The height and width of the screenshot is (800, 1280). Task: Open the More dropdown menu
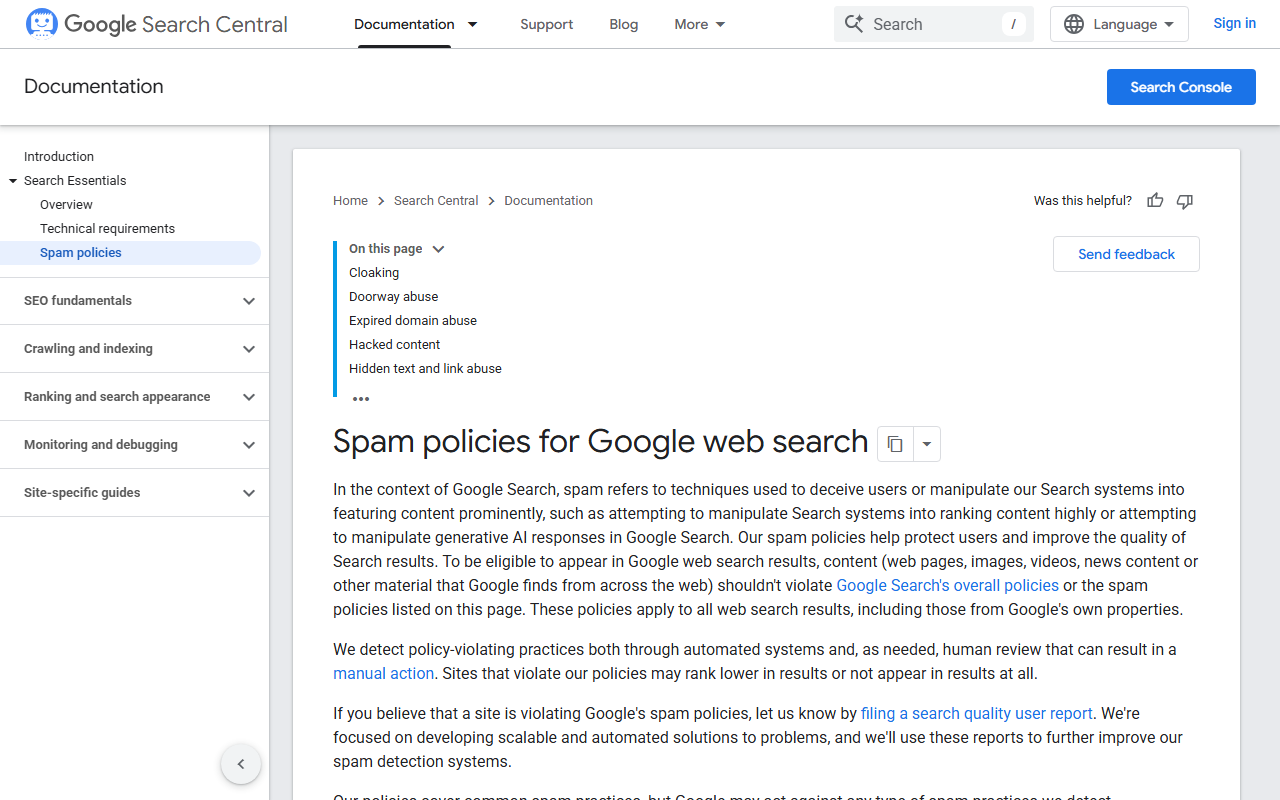tap(700, 24)
